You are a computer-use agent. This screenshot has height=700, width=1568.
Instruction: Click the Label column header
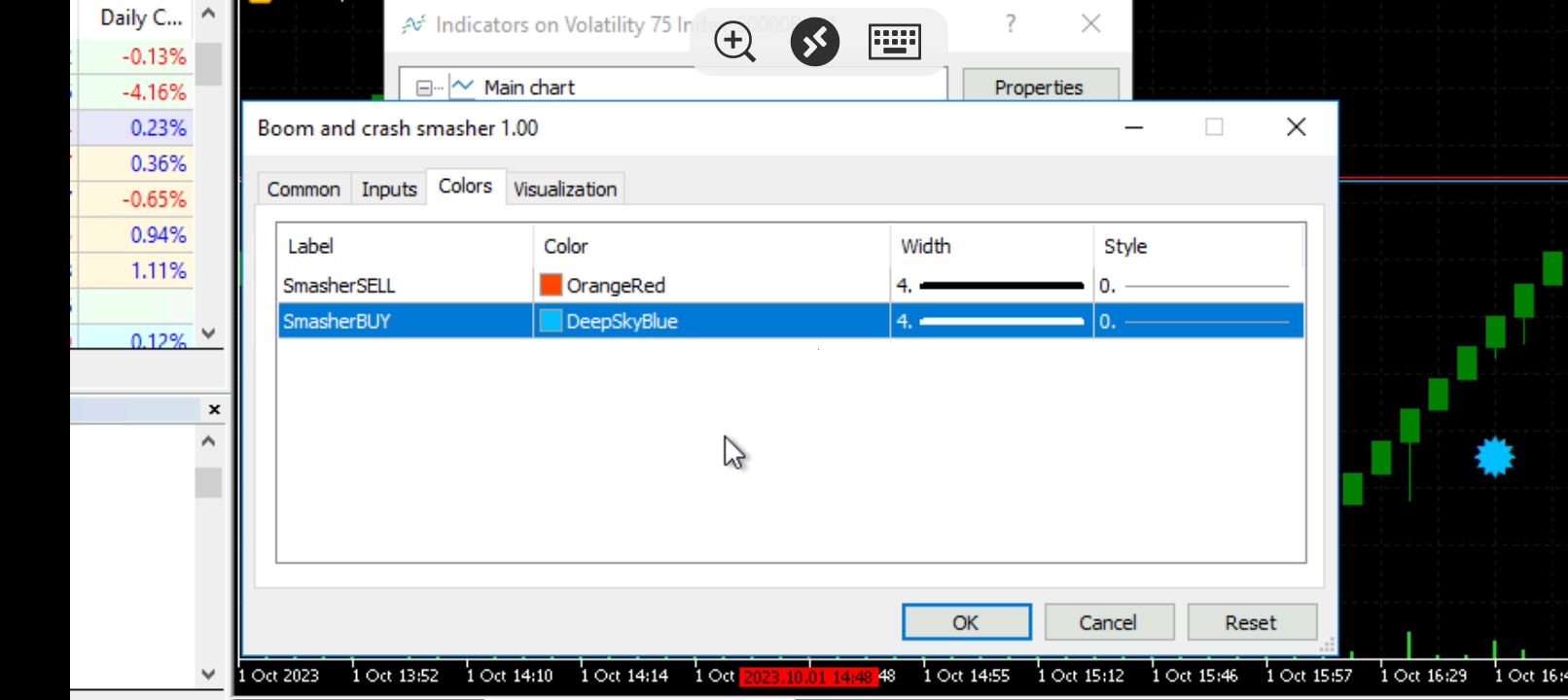tap(405, 246)
